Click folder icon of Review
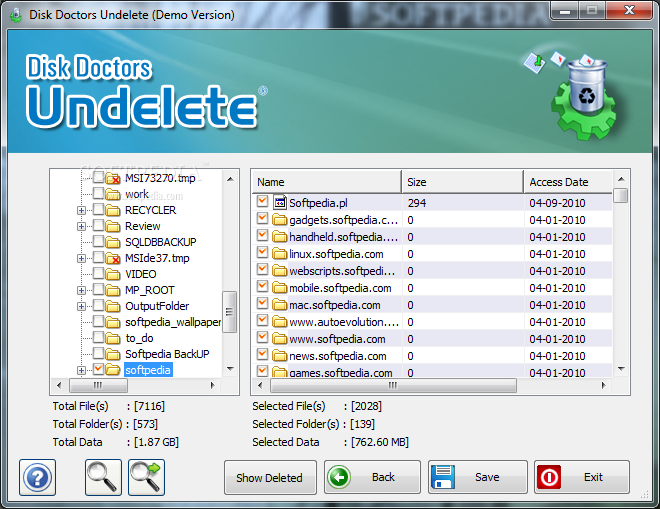660x509 pixels. (113, 226)
